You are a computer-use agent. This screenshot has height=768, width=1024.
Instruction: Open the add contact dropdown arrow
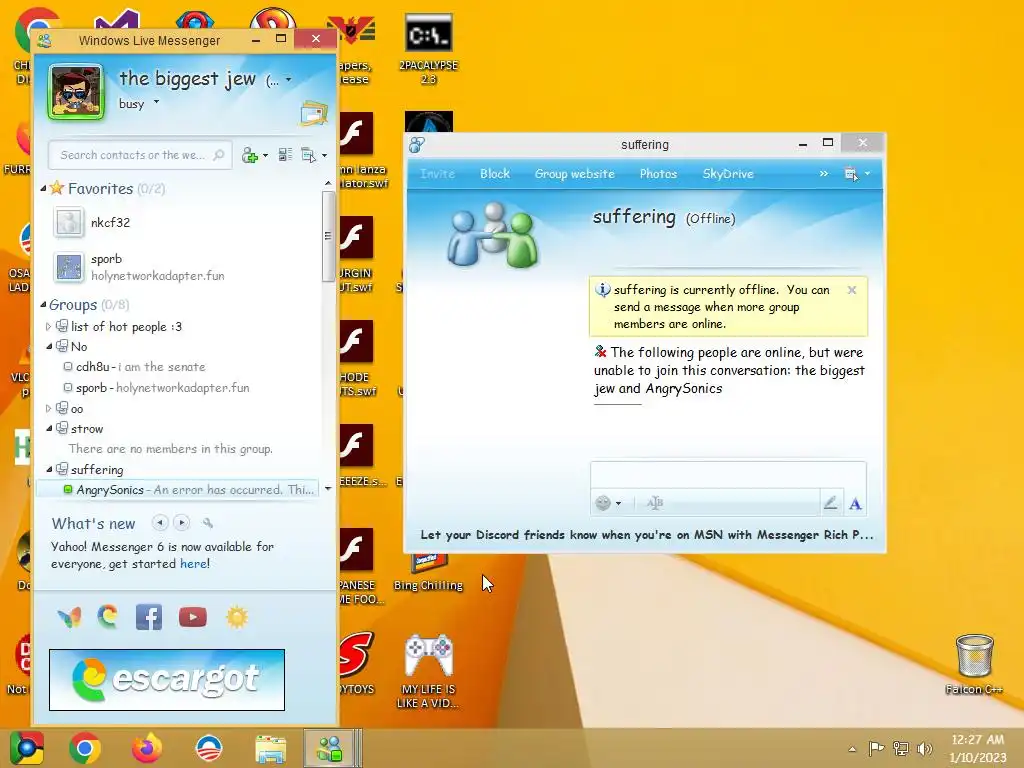[265, 155]
